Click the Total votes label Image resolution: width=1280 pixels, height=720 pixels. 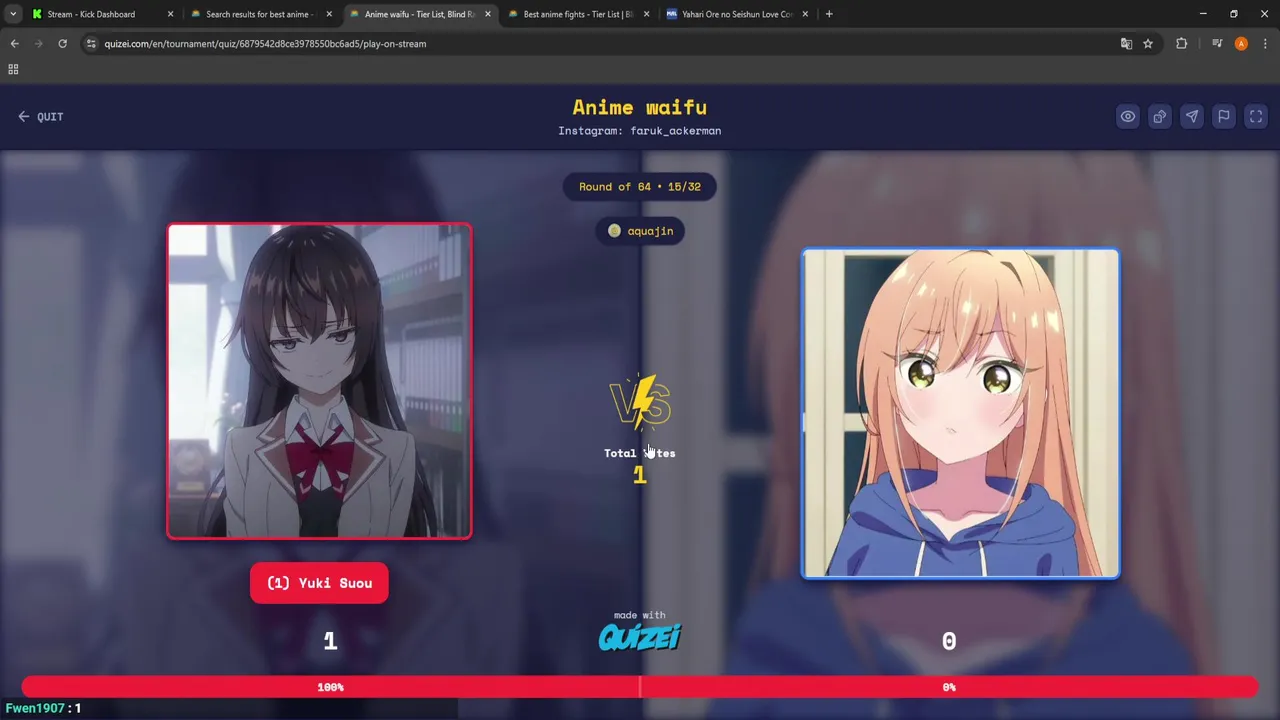(640, 453)
